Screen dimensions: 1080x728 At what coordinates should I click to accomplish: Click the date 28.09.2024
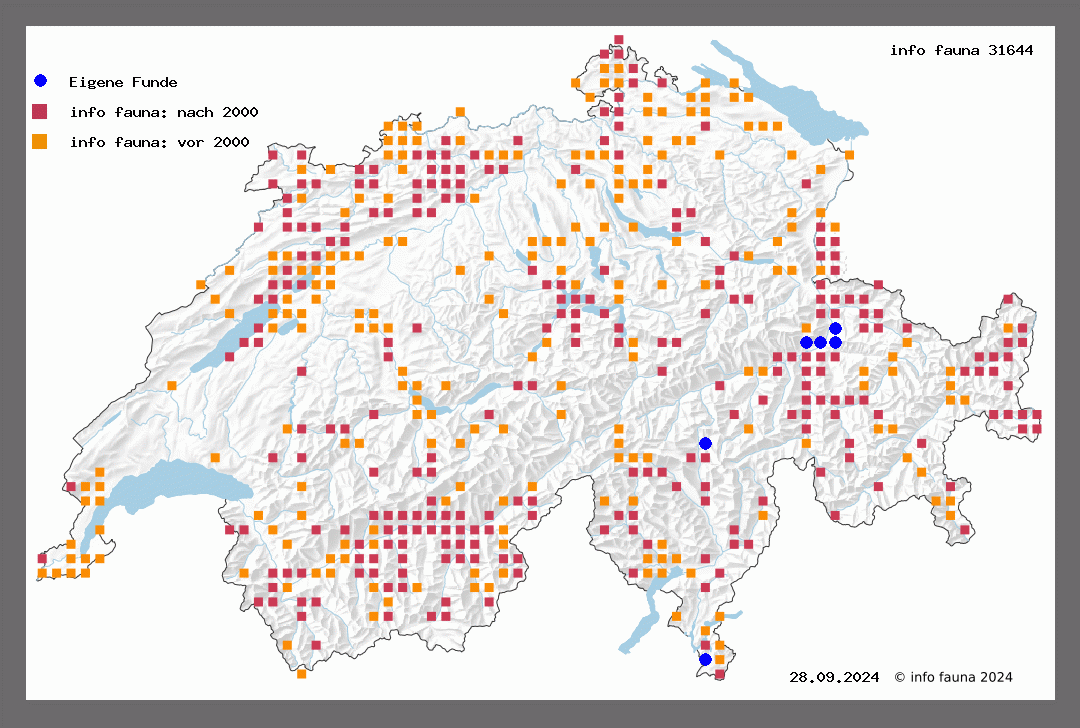(834, 677)
